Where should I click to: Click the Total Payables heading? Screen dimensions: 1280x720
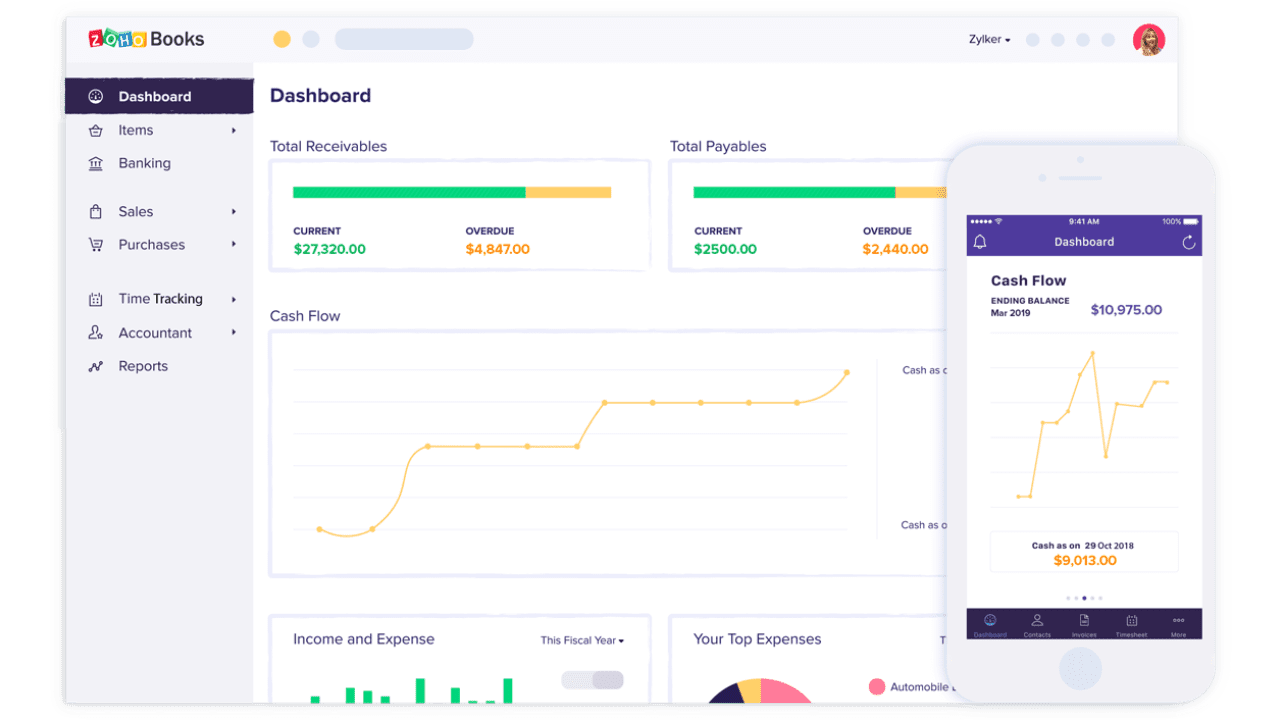[718, 146]
